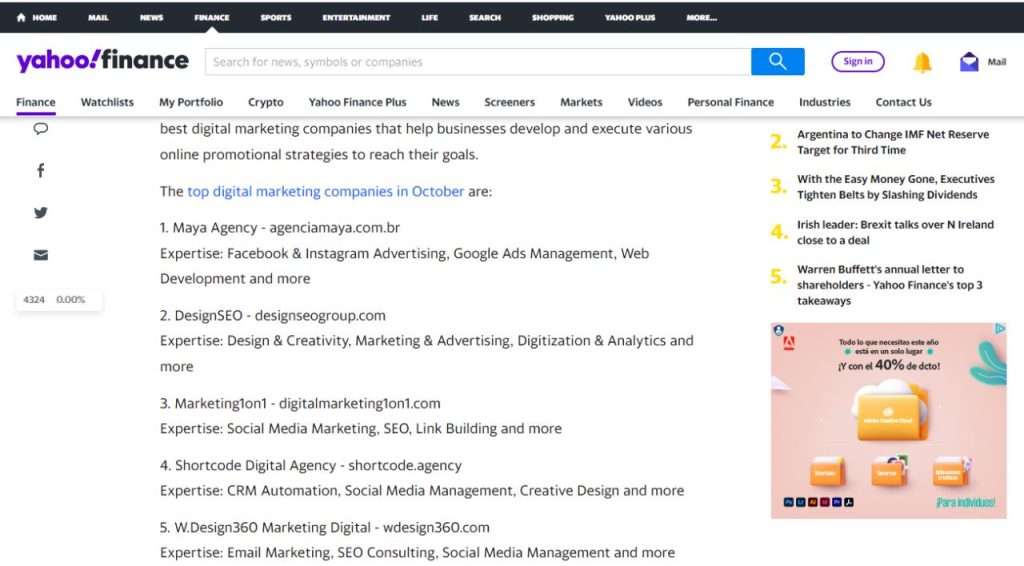
Task: Click the Sign in button
Action: coord(857,61)
